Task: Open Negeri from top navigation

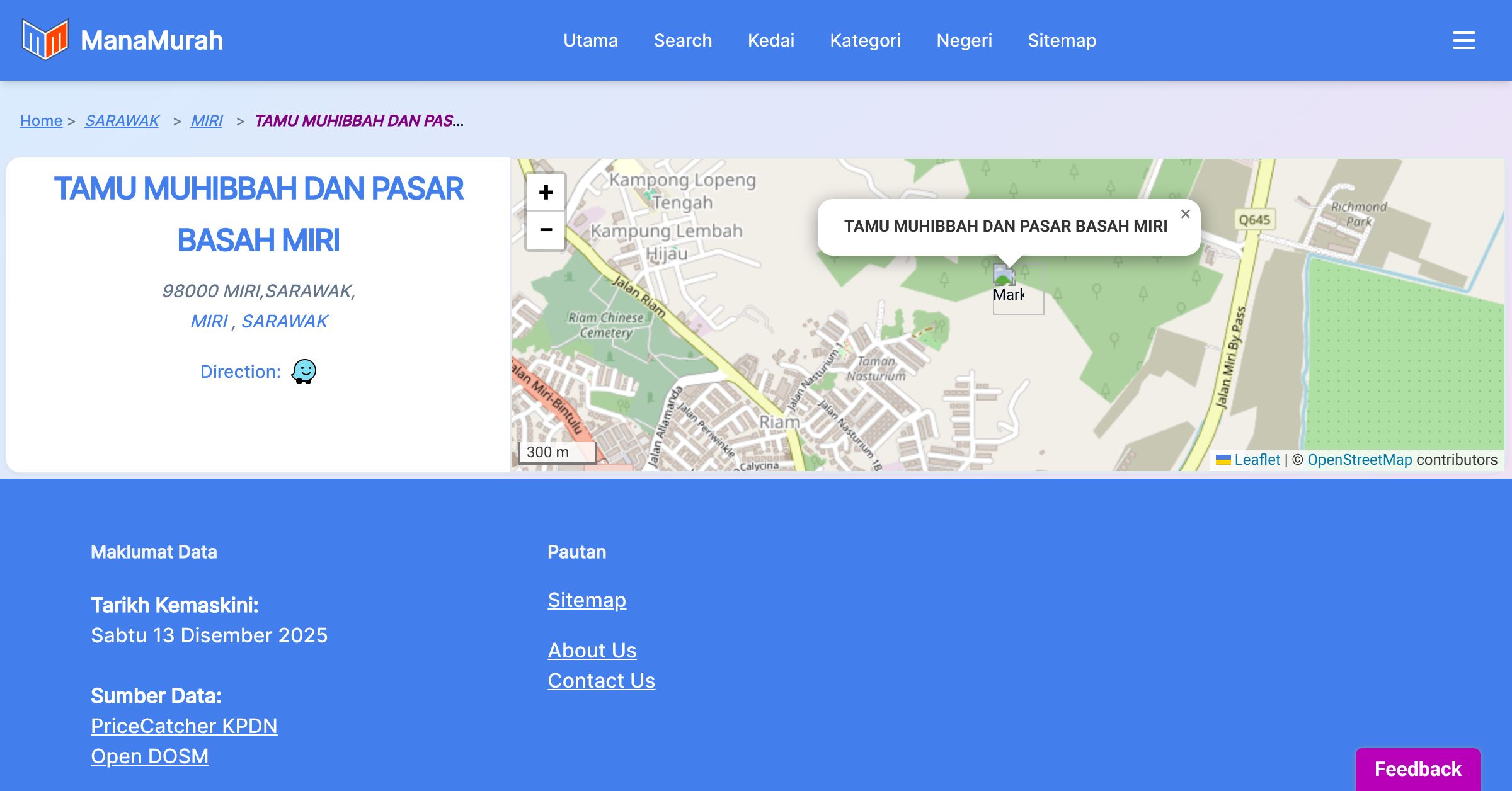Action: [x=964, y=40]
